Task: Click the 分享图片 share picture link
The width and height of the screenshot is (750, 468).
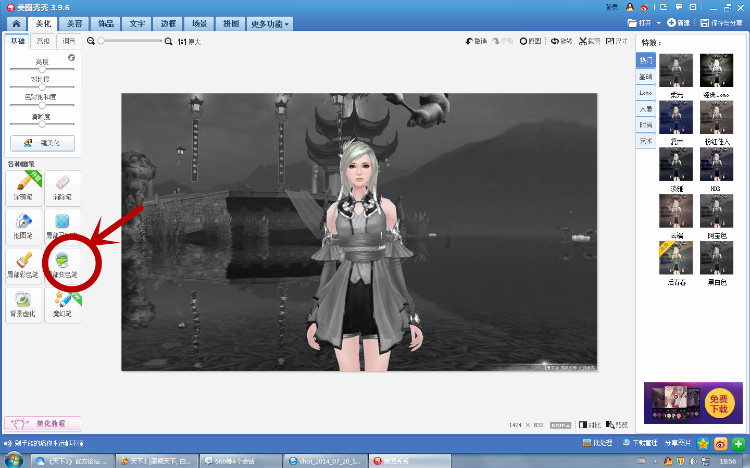Action: coord(677,443)
